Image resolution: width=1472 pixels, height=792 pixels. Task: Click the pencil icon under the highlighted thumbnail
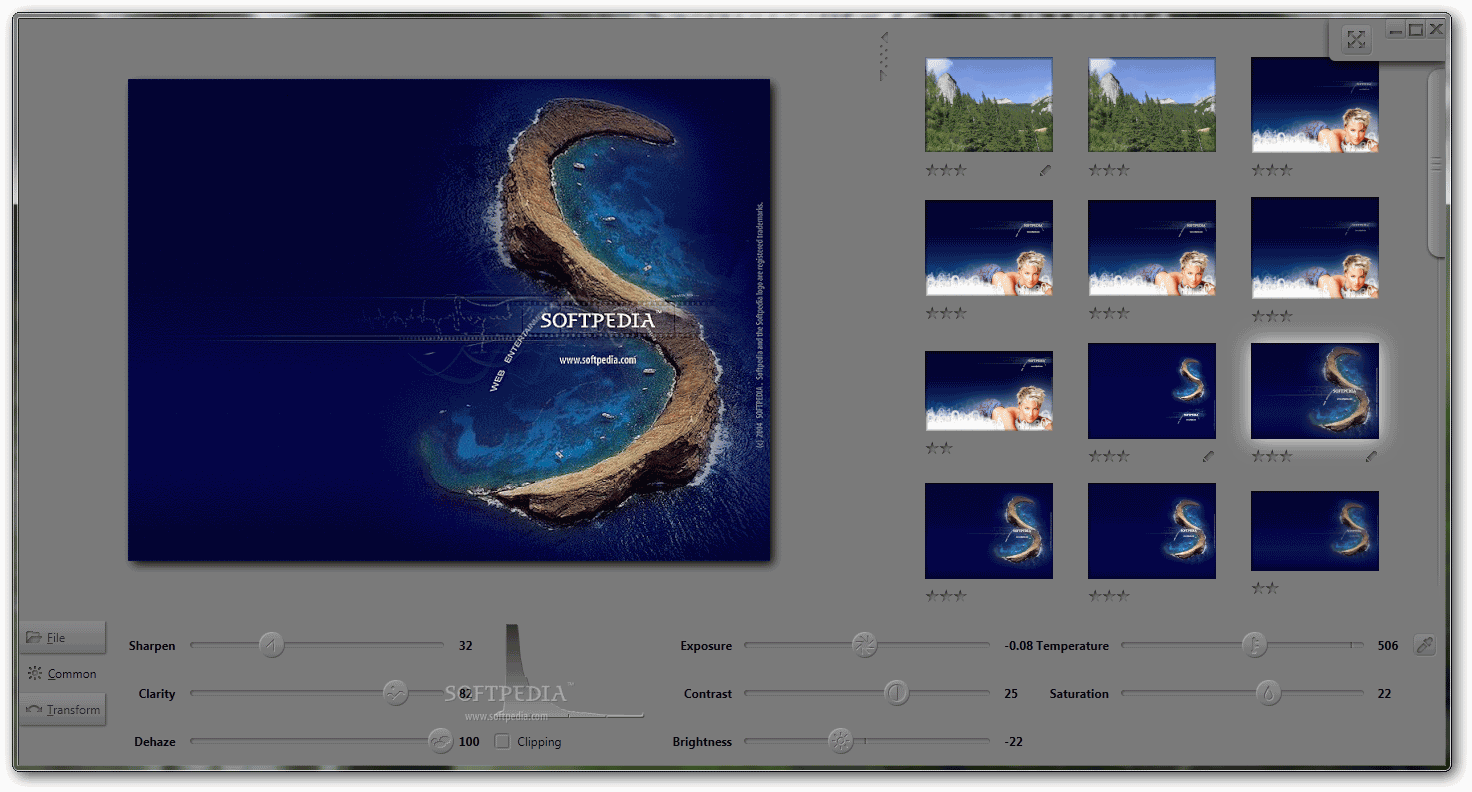(1371, 456)
